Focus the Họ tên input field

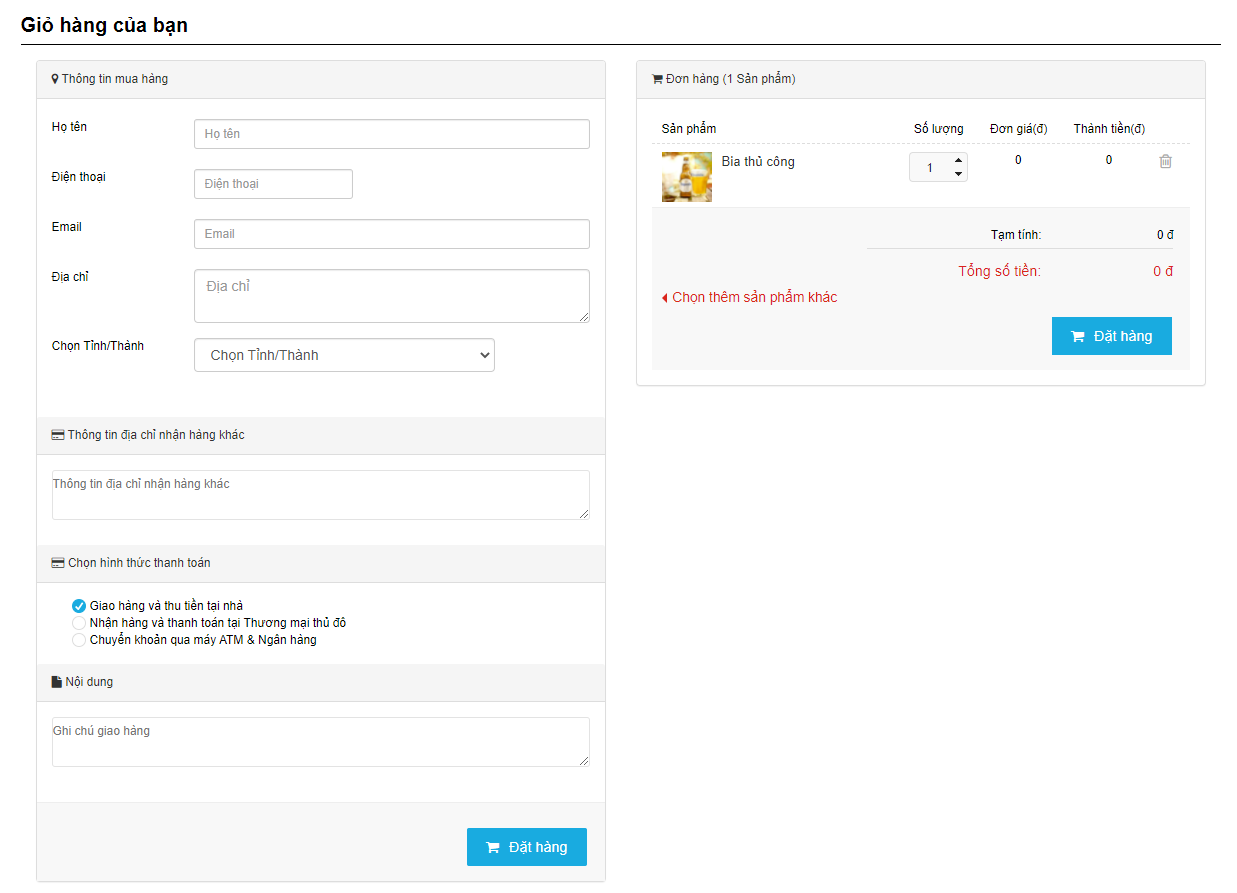tap(391, 134)
